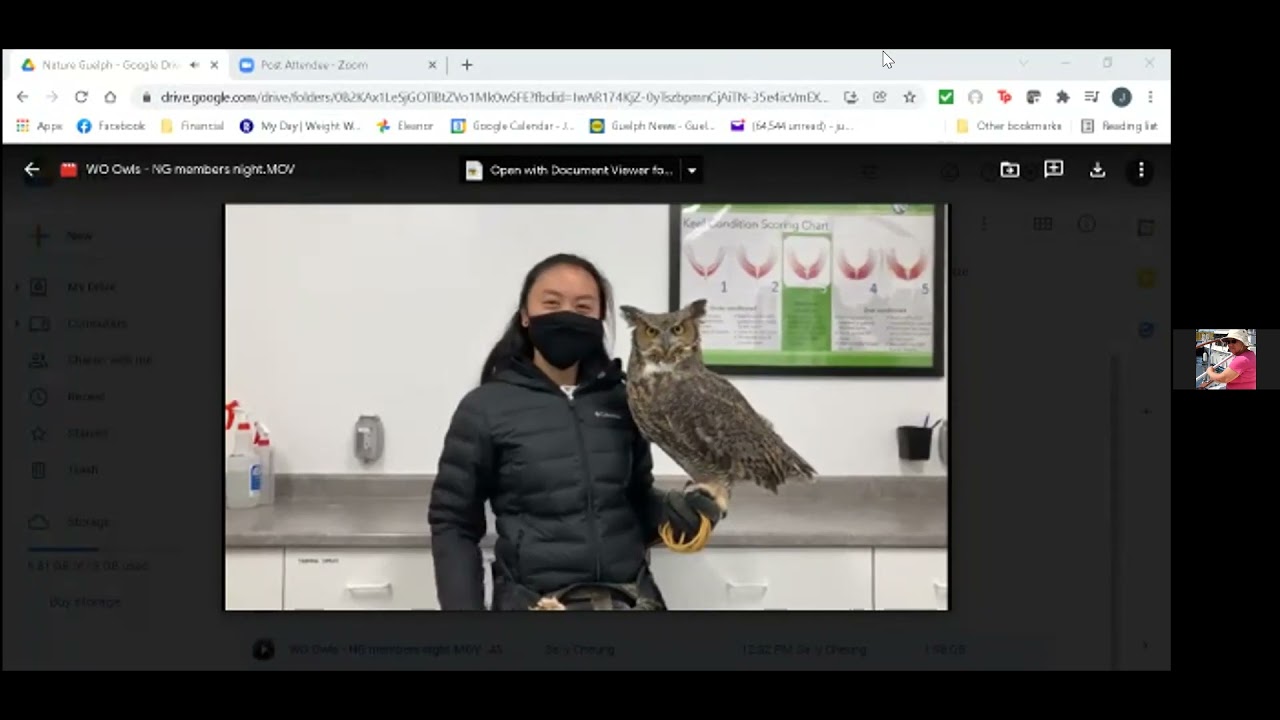The width and height of the screenshot is (1280, 720).
Task: Open the Guelph News bookmark
Action: pos(652,126)
